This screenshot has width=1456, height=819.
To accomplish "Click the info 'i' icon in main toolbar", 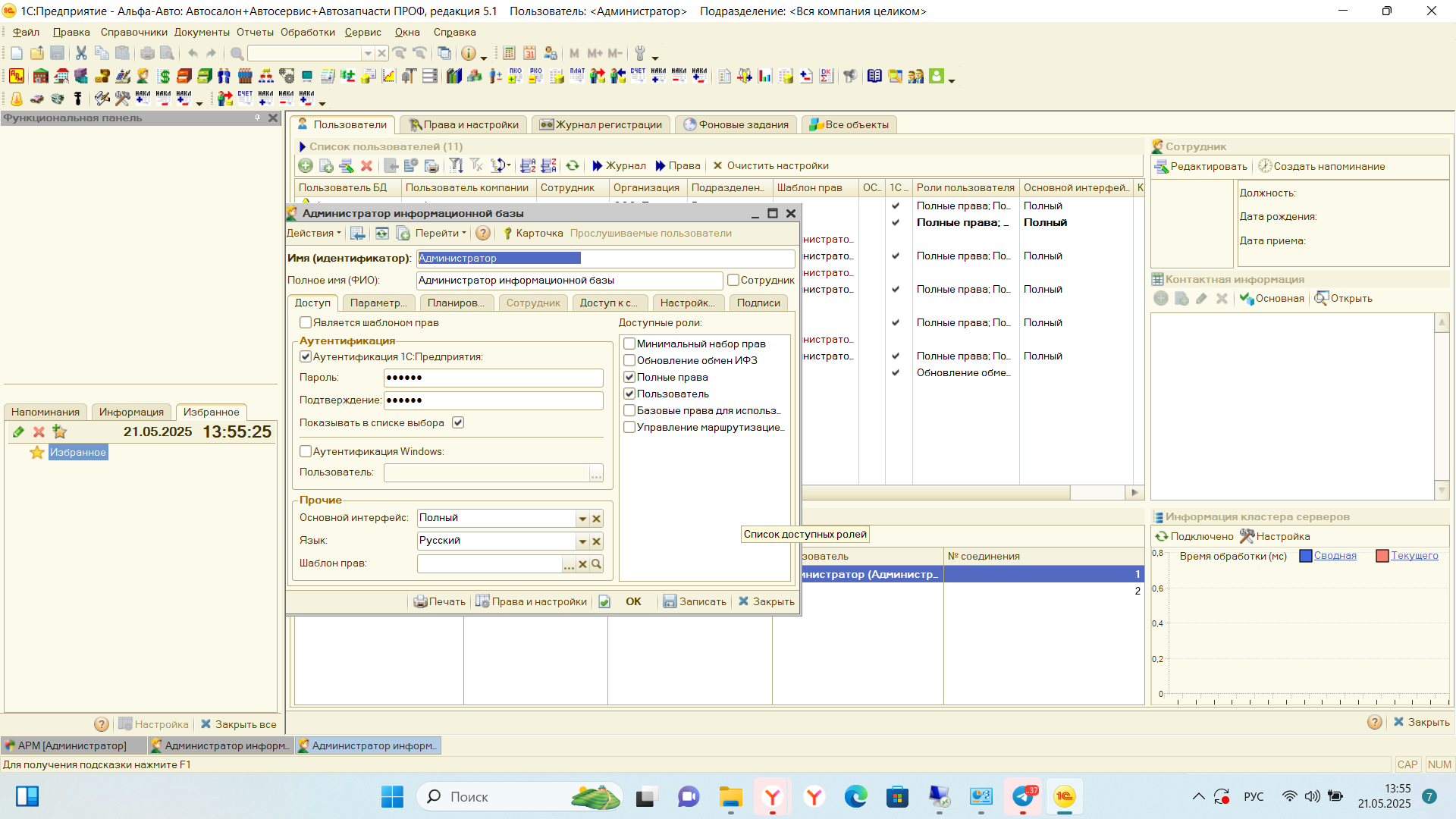I will [x=468, y=53].
